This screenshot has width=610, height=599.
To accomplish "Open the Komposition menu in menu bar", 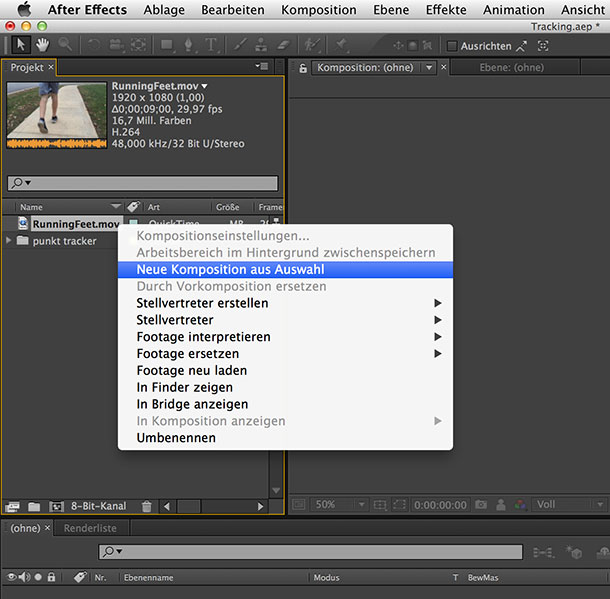I will pyautogui.click(x=319, y=10).
